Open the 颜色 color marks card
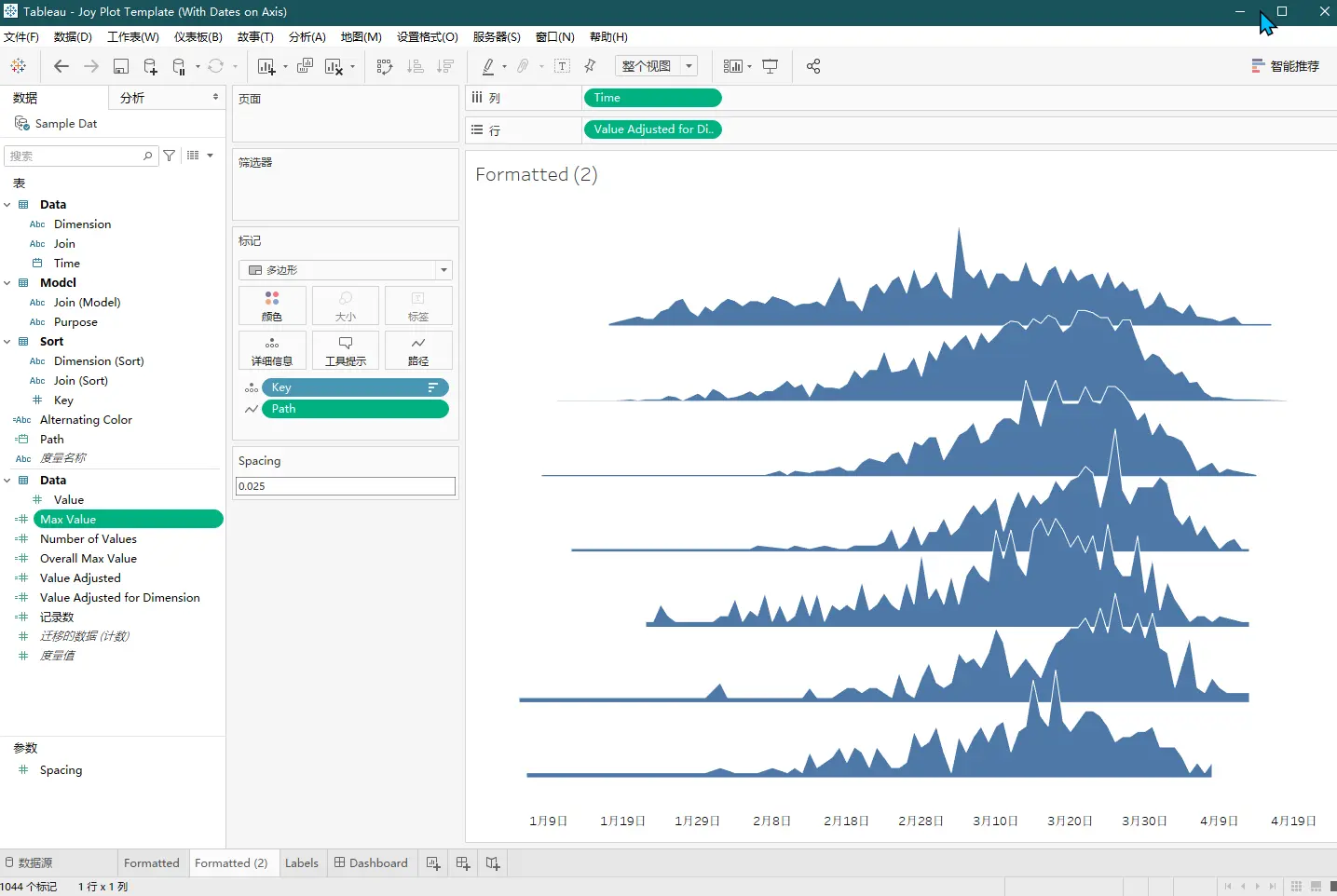The width and height of the screenshot is (1337, 896). (x=272, y=305)
